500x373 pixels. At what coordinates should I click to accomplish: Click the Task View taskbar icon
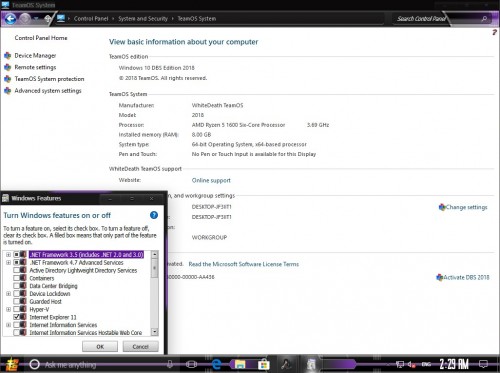(191, 364)
